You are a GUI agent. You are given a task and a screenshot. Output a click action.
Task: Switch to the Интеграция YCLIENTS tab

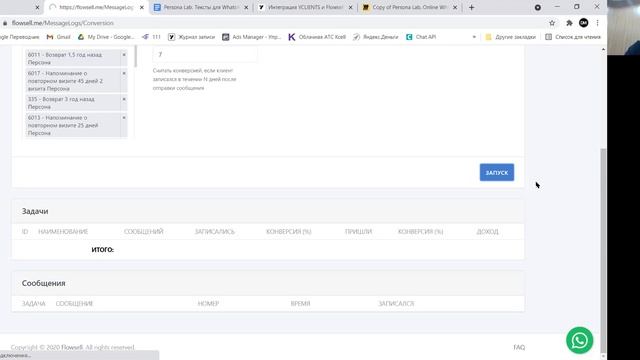click(x=305, y=7)
